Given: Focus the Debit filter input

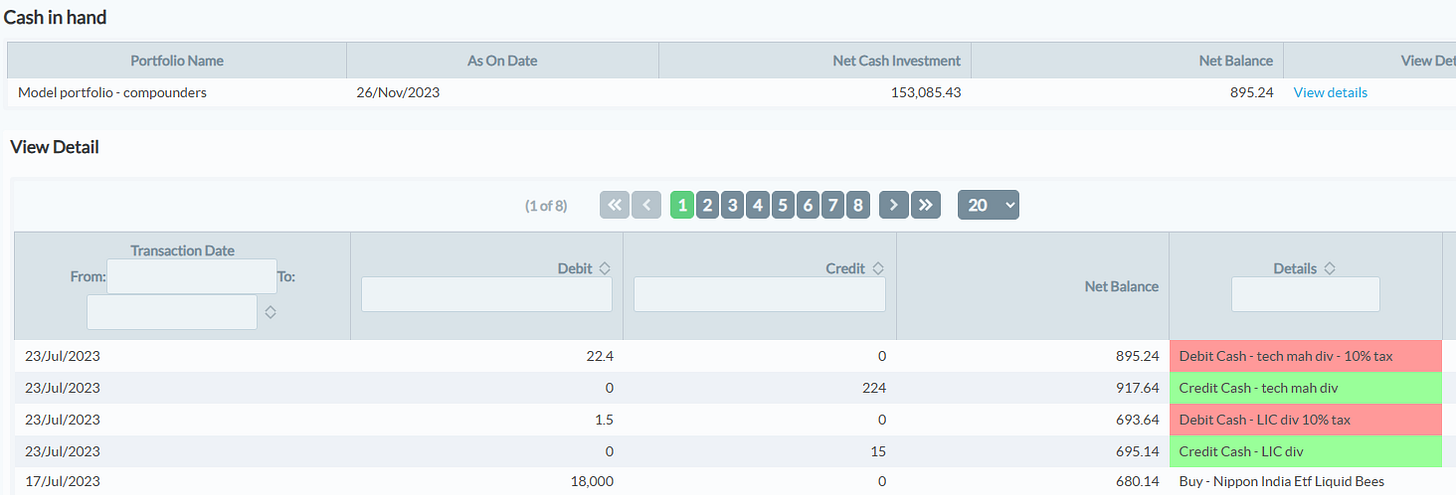Looking at the screenshot, I should [486, 294].
